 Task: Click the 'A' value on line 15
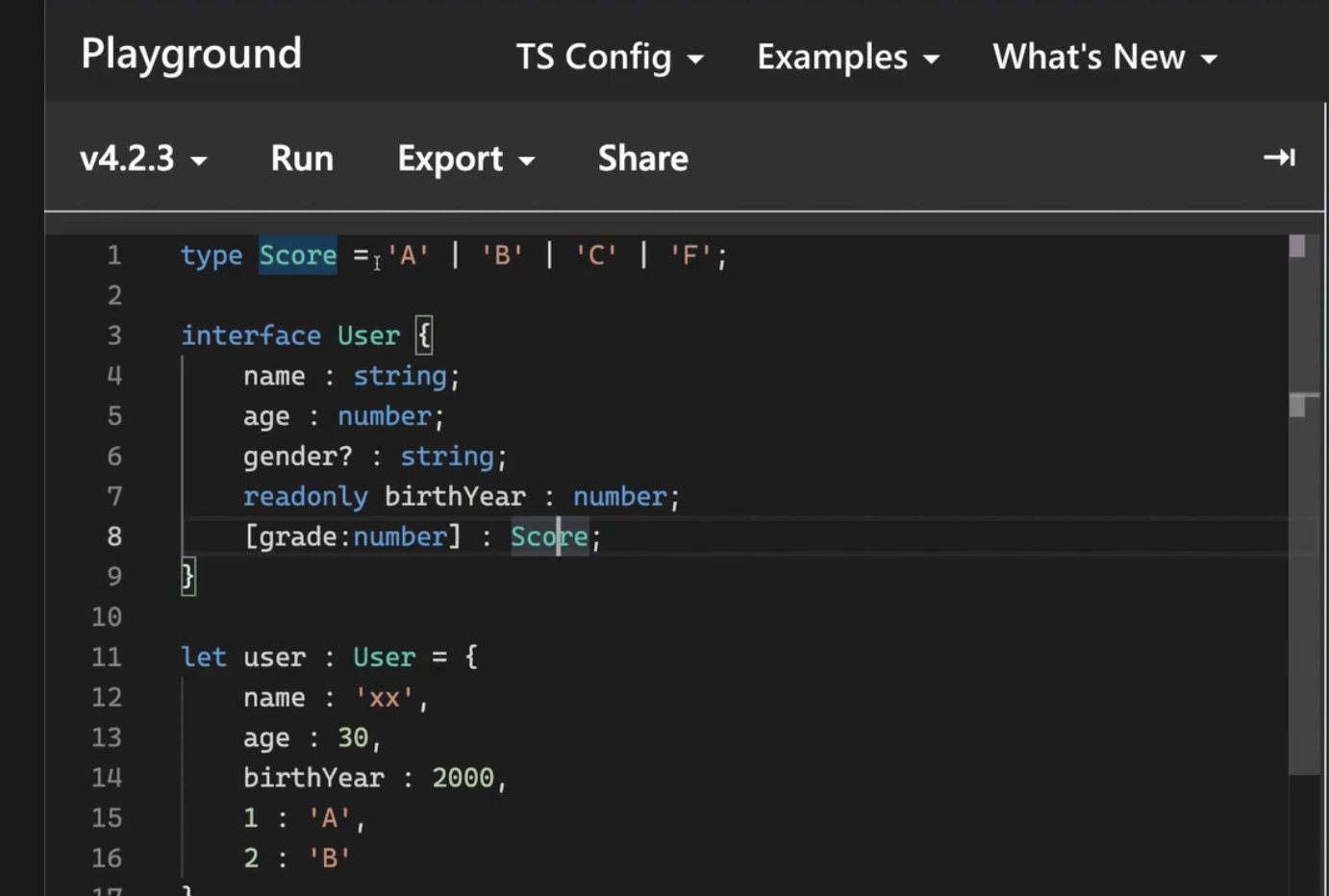[330, 818]
